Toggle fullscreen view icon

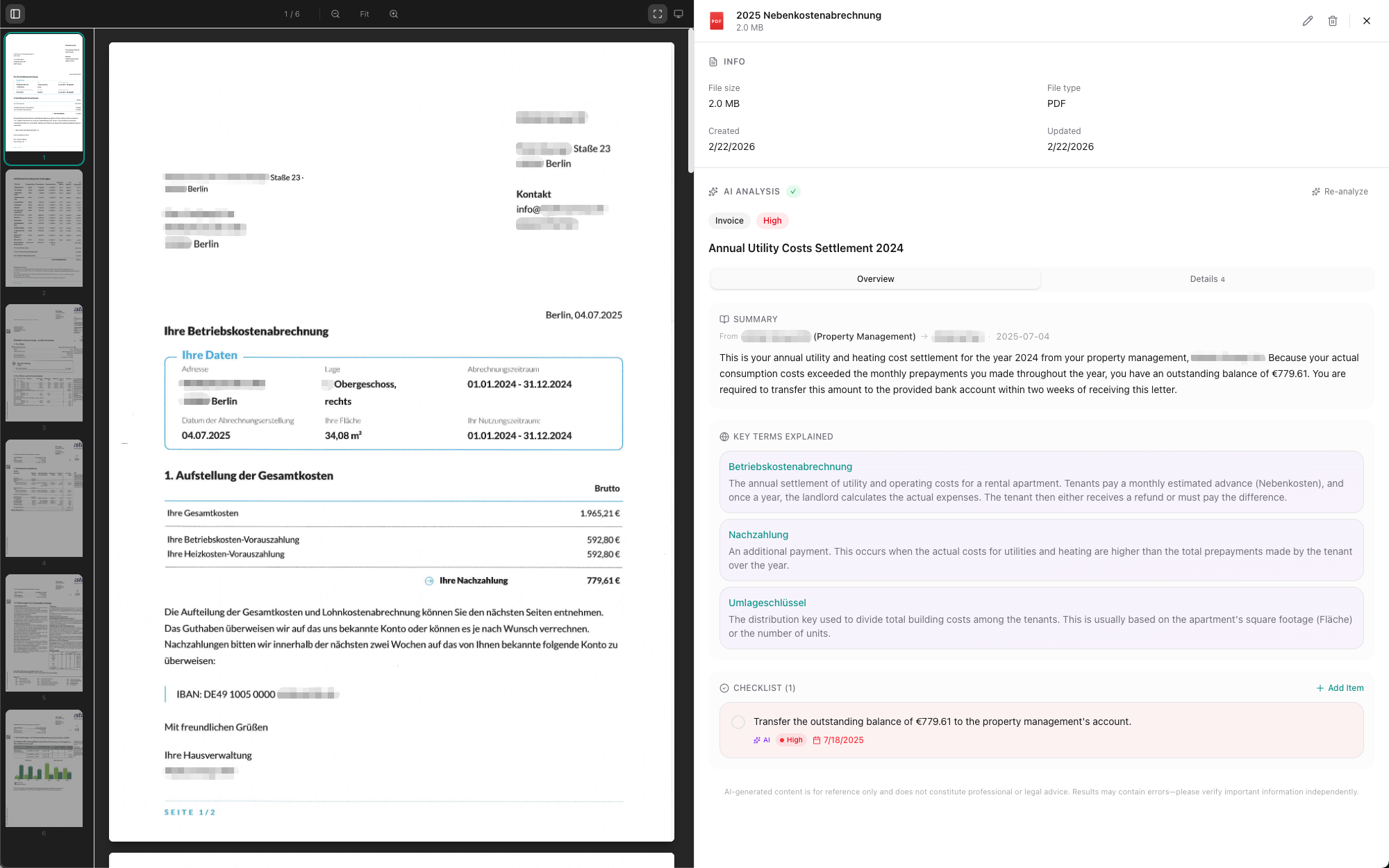tap(657, 14)
